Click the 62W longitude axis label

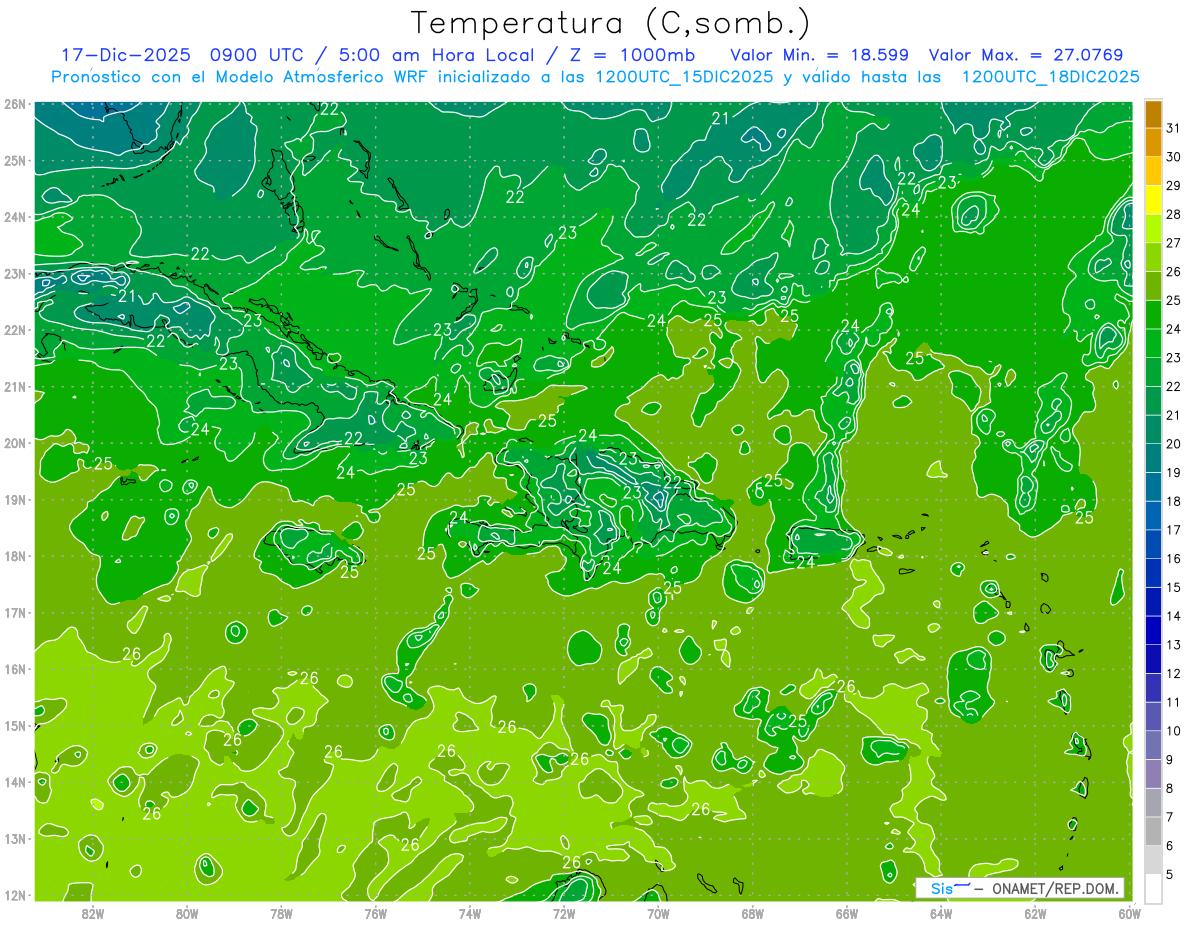pyautogui.click(x=1035, y=913)
